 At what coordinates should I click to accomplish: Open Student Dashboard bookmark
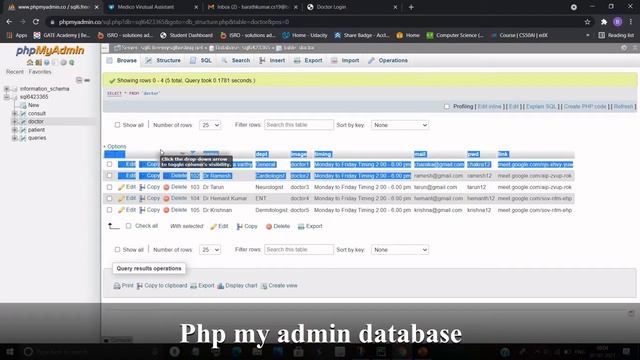tap(187, 36)
